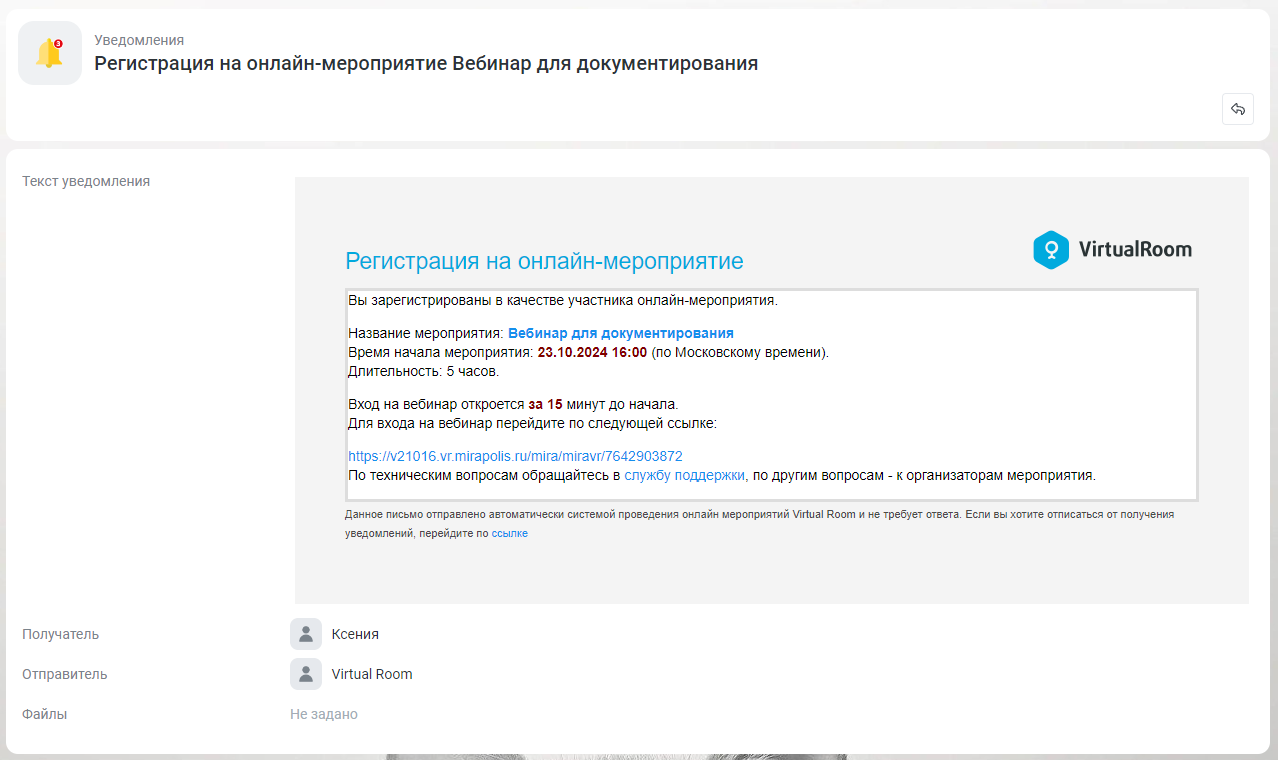This screenshot has width=1278, height=760.
Task: Click the red badge on the bell
Action: (58, 44)
